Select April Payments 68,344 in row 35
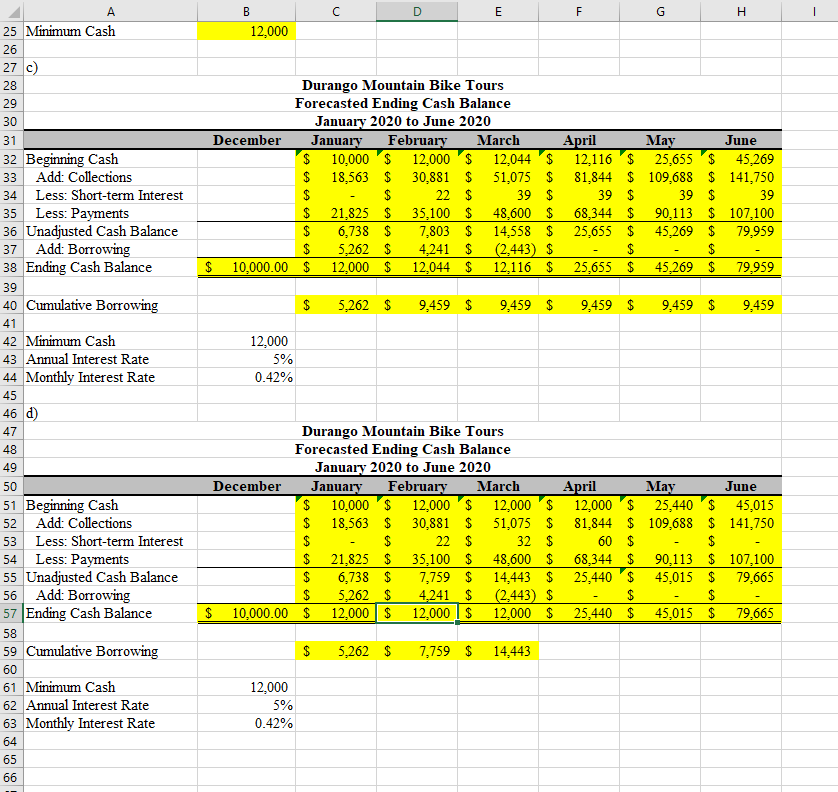 point(579,213)
